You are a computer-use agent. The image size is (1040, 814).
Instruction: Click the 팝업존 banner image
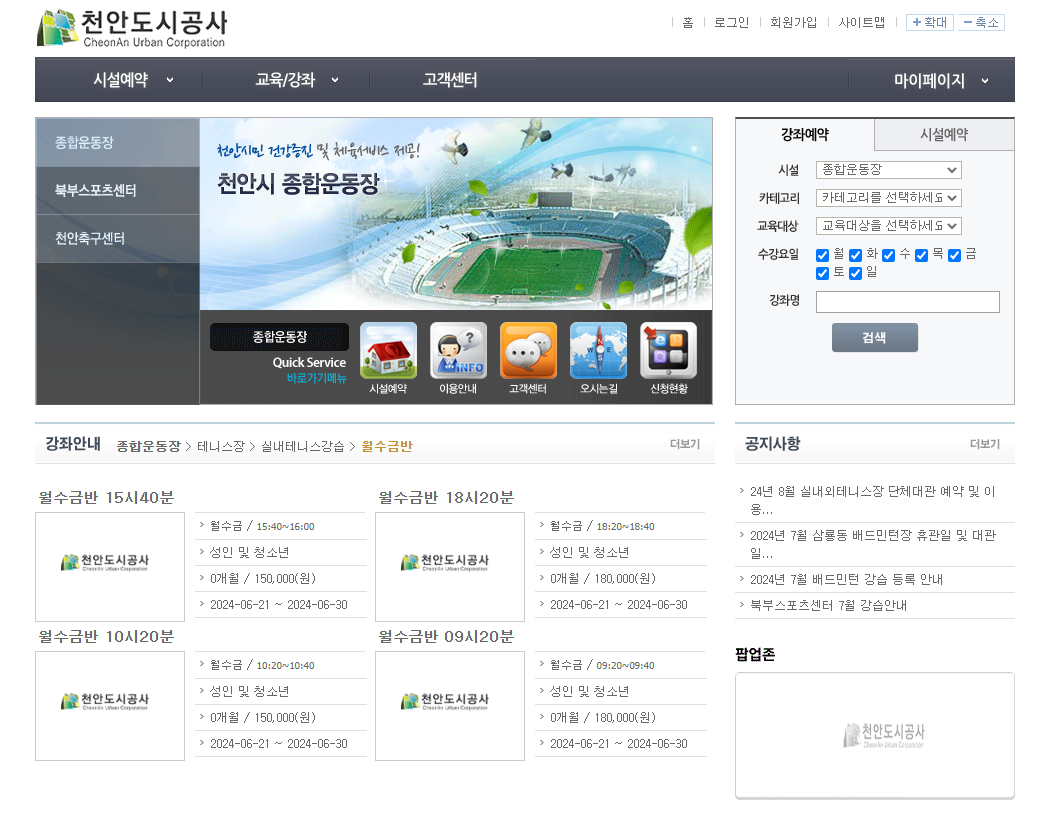(x=875, y=735)
